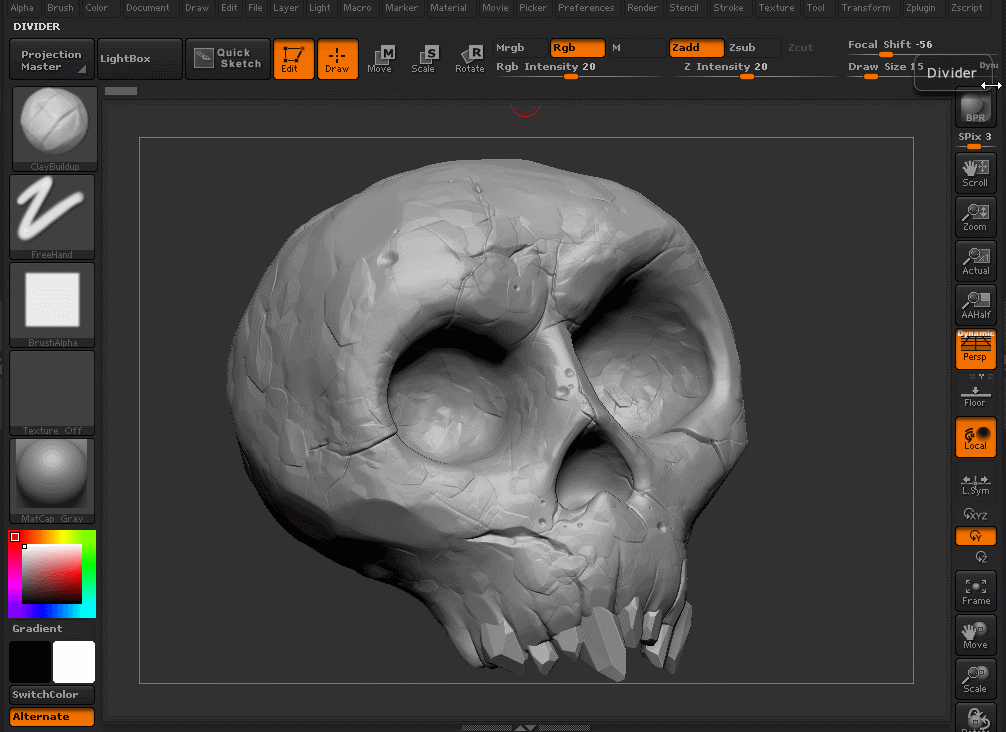
Task: Click the SPix slider
Action: point(975,139)
